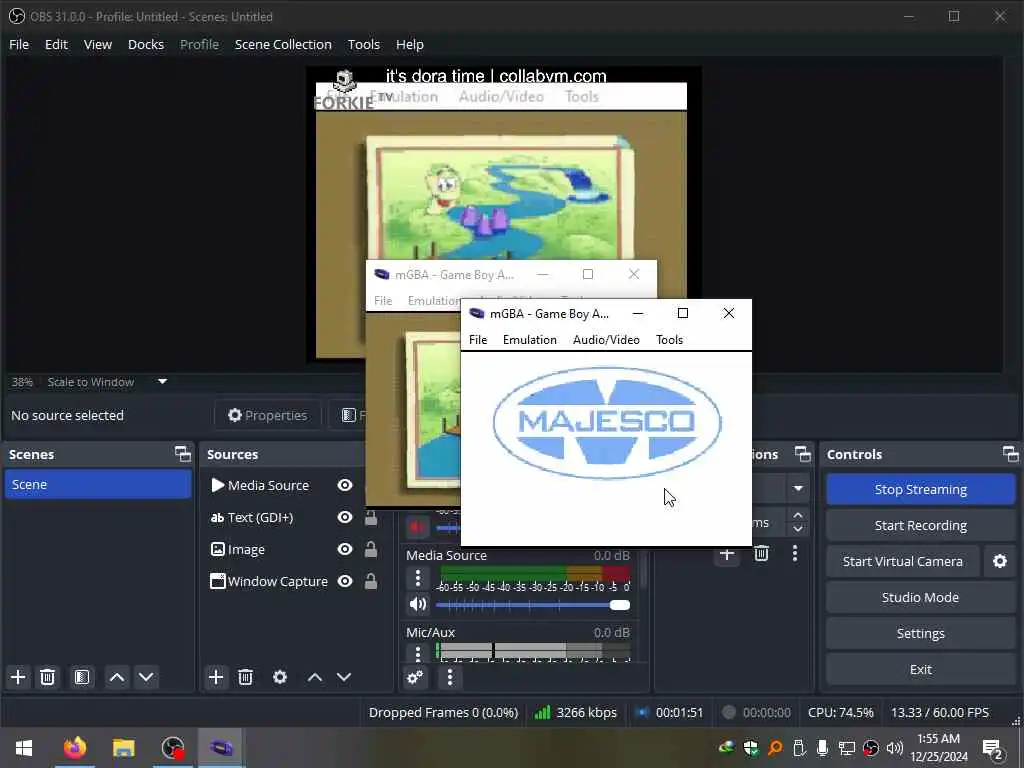Start Virtual Camera button

point(903,561)
